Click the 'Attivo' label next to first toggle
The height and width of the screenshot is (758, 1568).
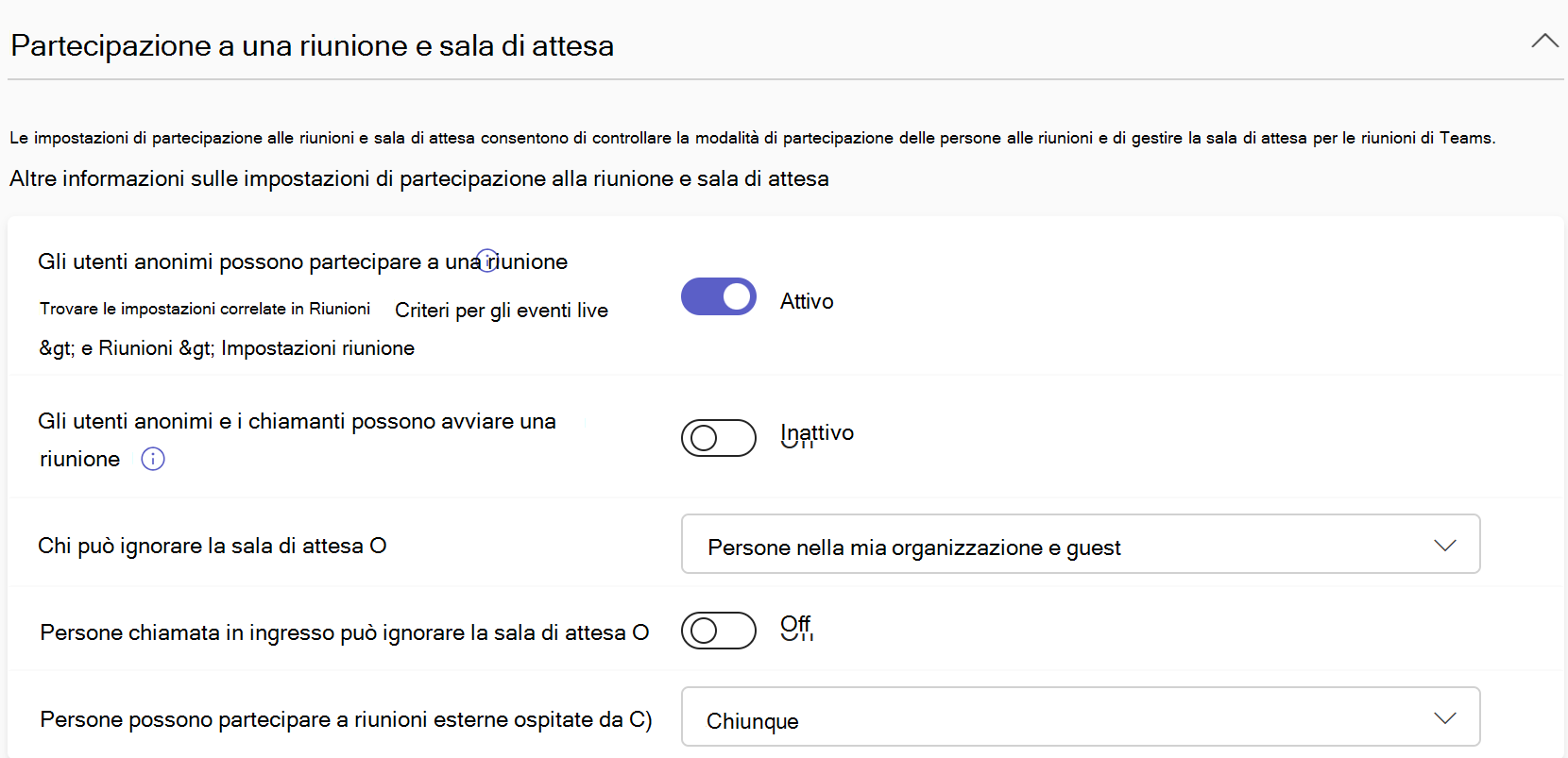(x=807, y=300)
